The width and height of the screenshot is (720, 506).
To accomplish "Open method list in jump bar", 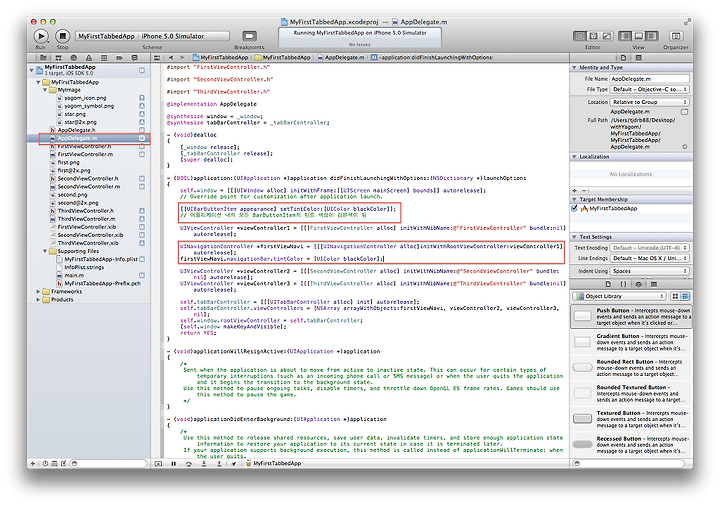I will point(432,58).
